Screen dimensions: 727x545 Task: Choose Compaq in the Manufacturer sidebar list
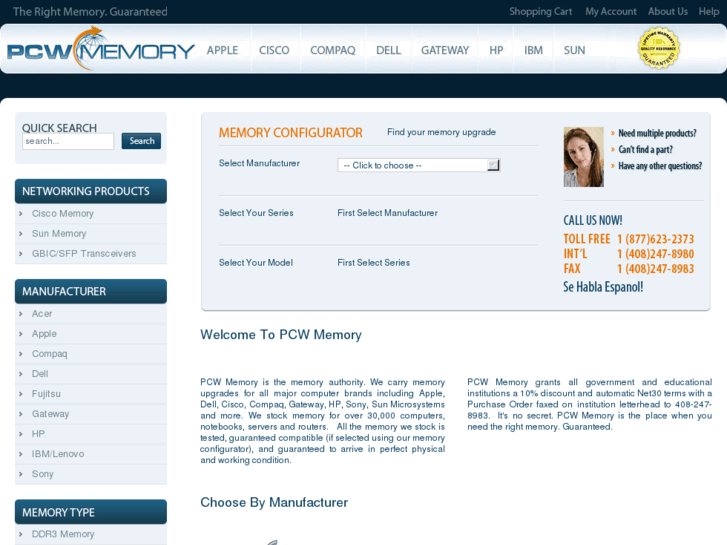click(x=50, y=353)
